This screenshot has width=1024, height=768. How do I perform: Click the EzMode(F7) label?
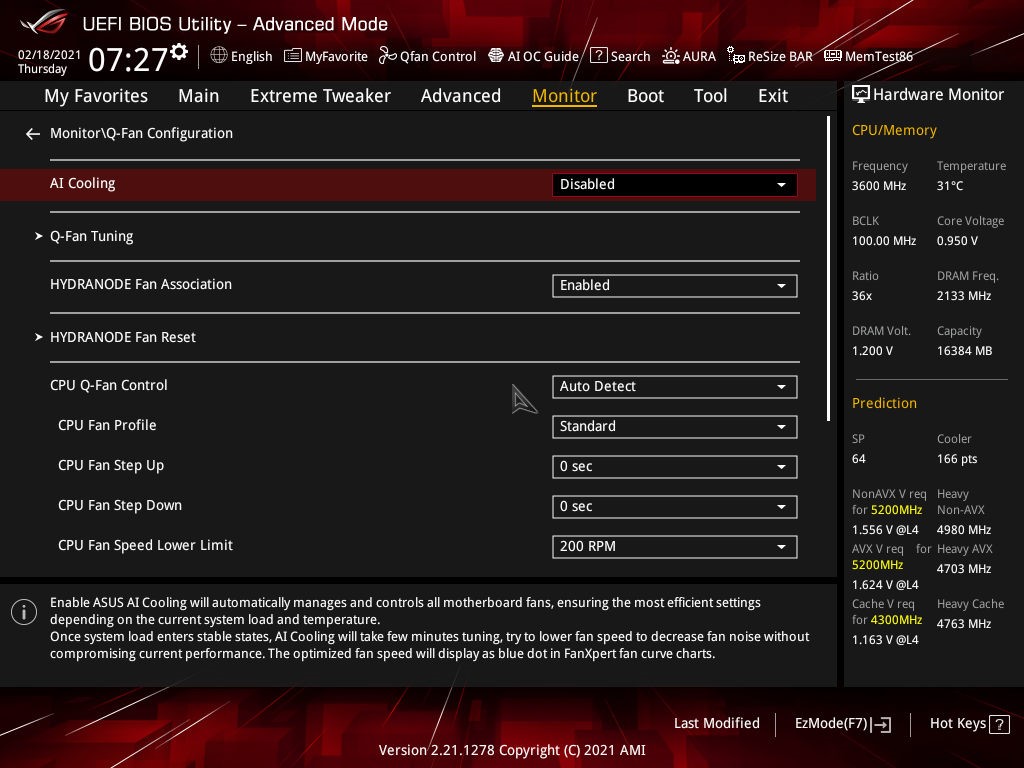[x=831, y=724]
